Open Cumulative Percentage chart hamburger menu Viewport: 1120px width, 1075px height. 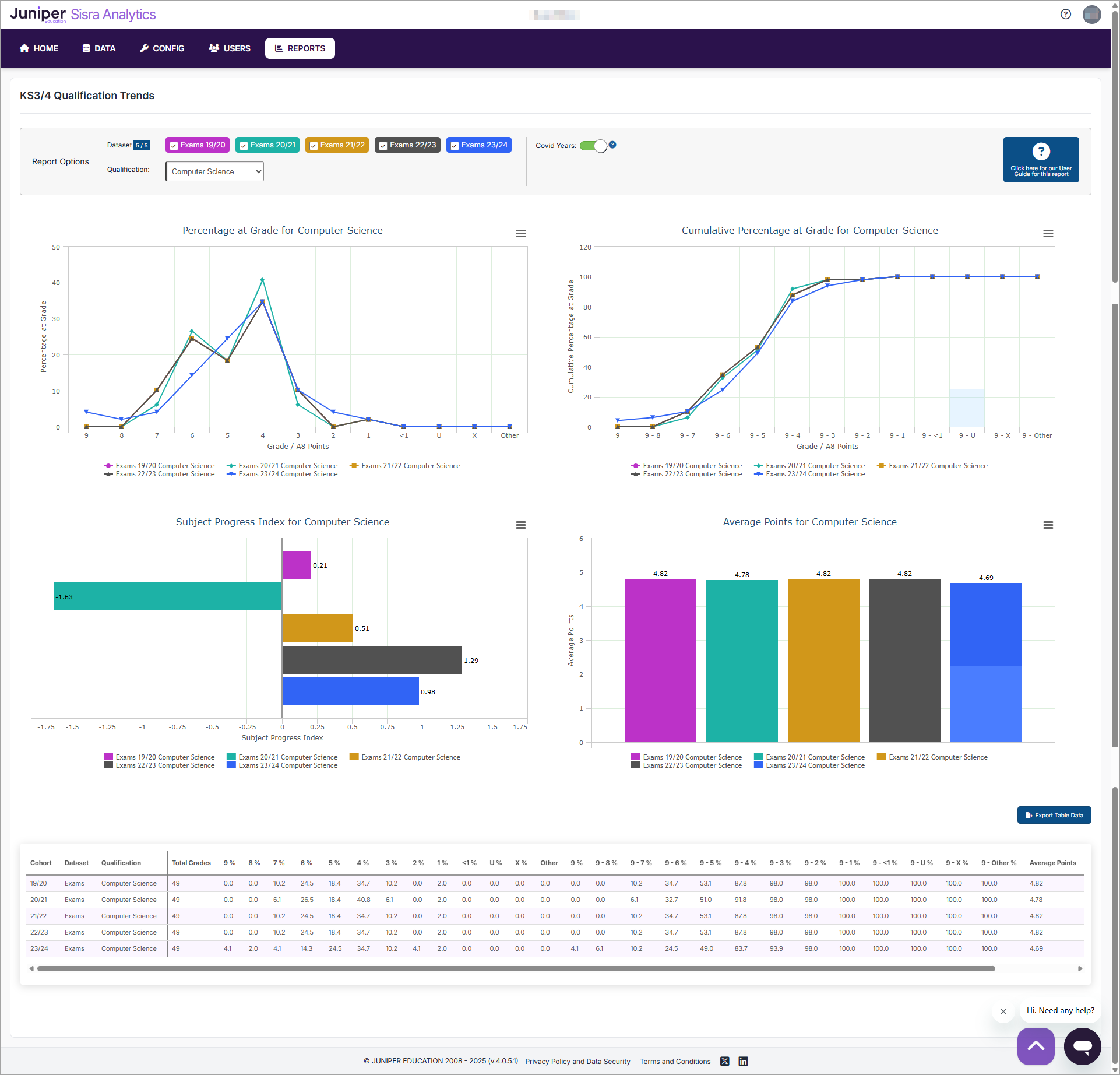click(x=1048, y=233)
